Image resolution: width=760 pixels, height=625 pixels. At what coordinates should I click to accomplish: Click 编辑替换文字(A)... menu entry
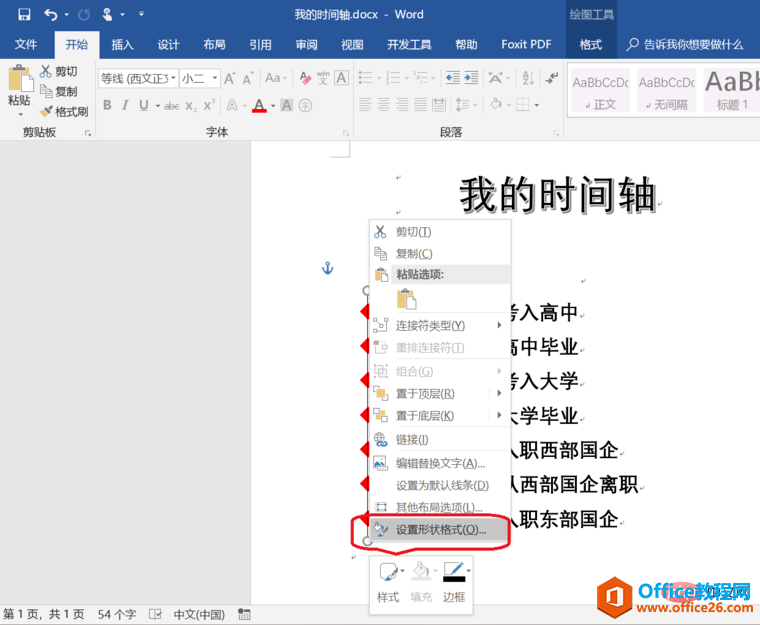point(440,463)
